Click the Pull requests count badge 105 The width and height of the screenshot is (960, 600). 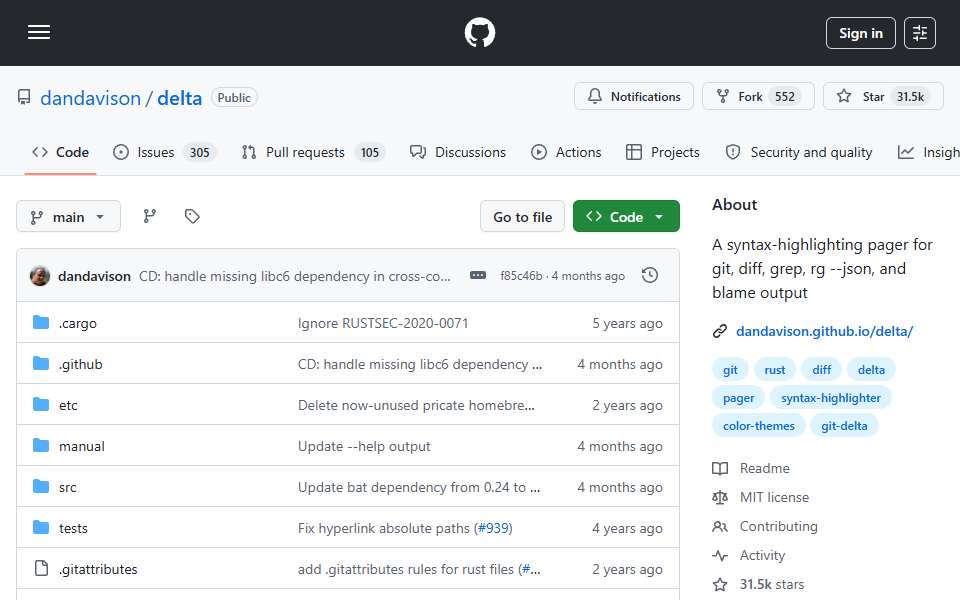[x=370, y=152]
